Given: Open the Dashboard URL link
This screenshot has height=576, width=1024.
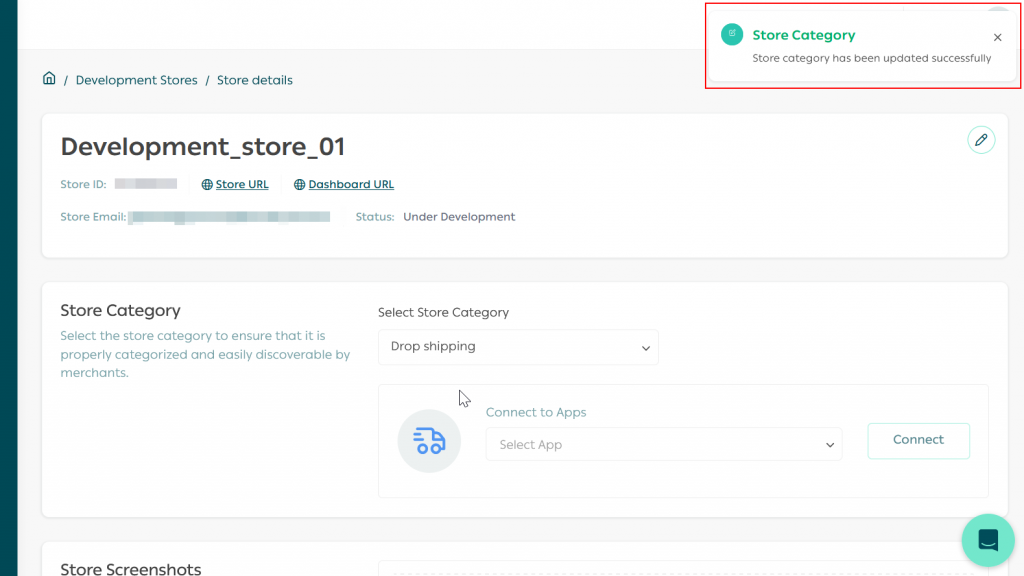Looking at the screenshot, I should 351,184.
